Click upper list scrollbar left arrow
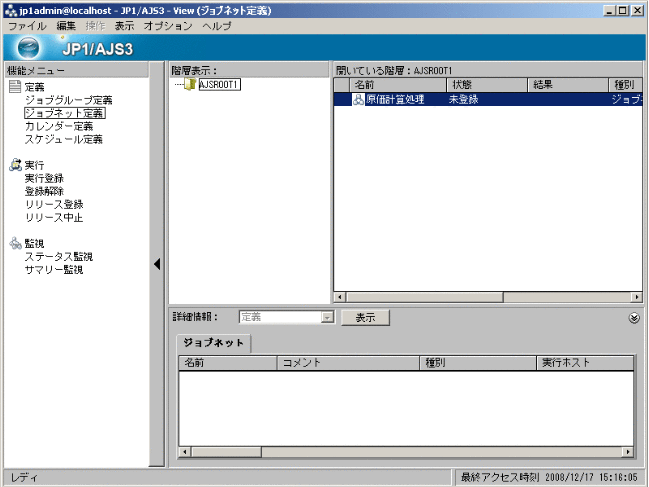This screenshot has width=649, height=487. [x=340, y=297]
